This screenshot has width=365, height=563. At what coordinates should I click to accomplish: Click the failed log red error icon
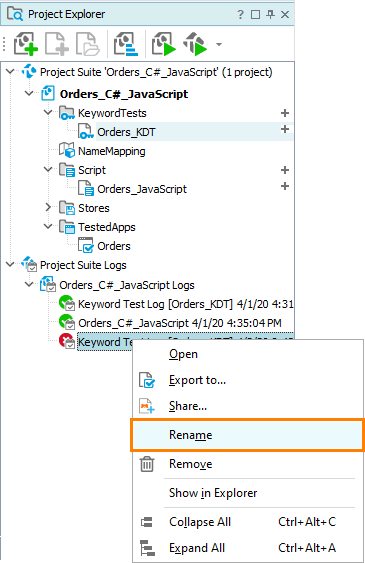[x=67, y=341]
